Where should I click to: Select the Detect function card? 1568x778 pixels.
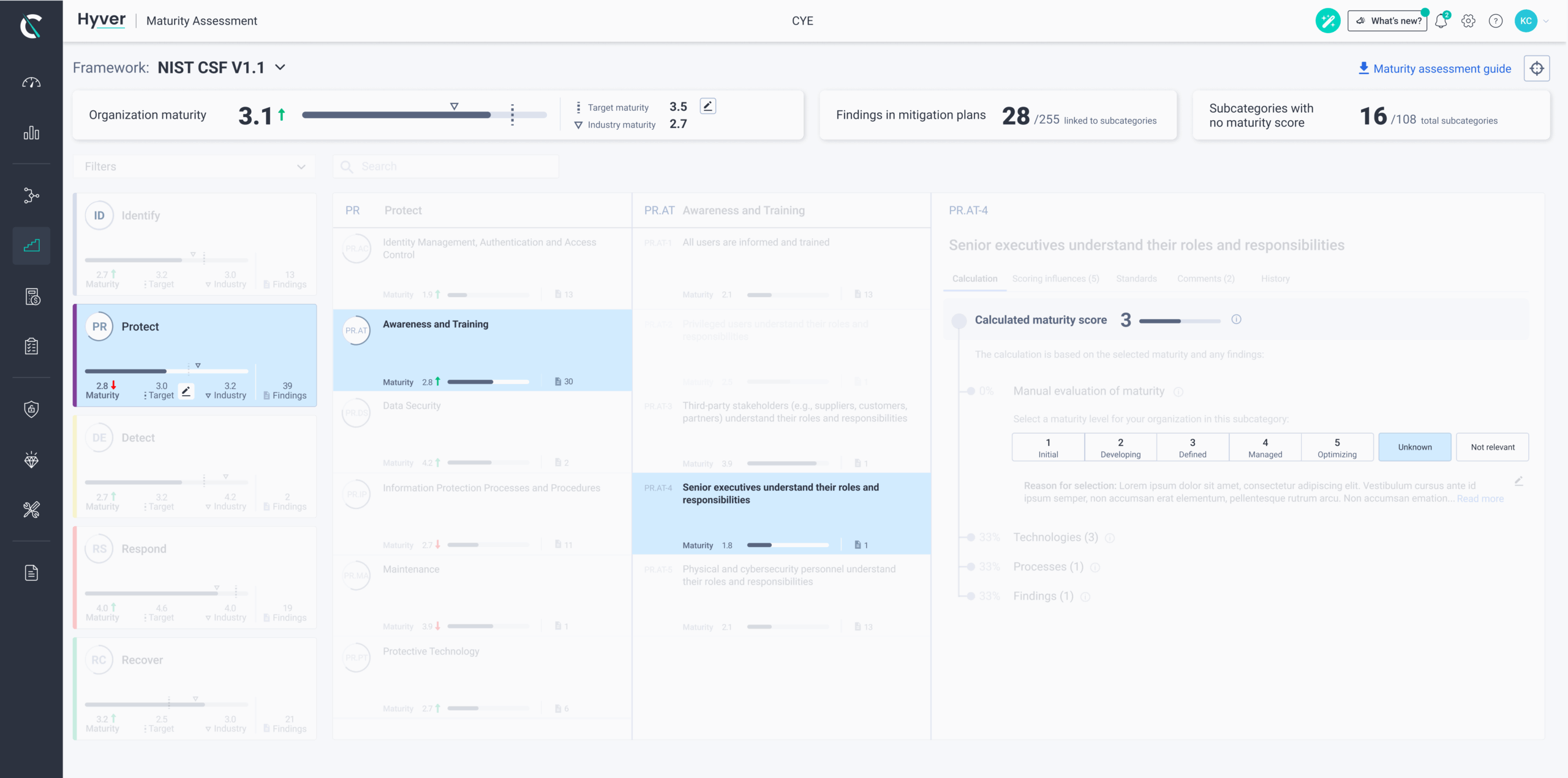pos(195,467)
